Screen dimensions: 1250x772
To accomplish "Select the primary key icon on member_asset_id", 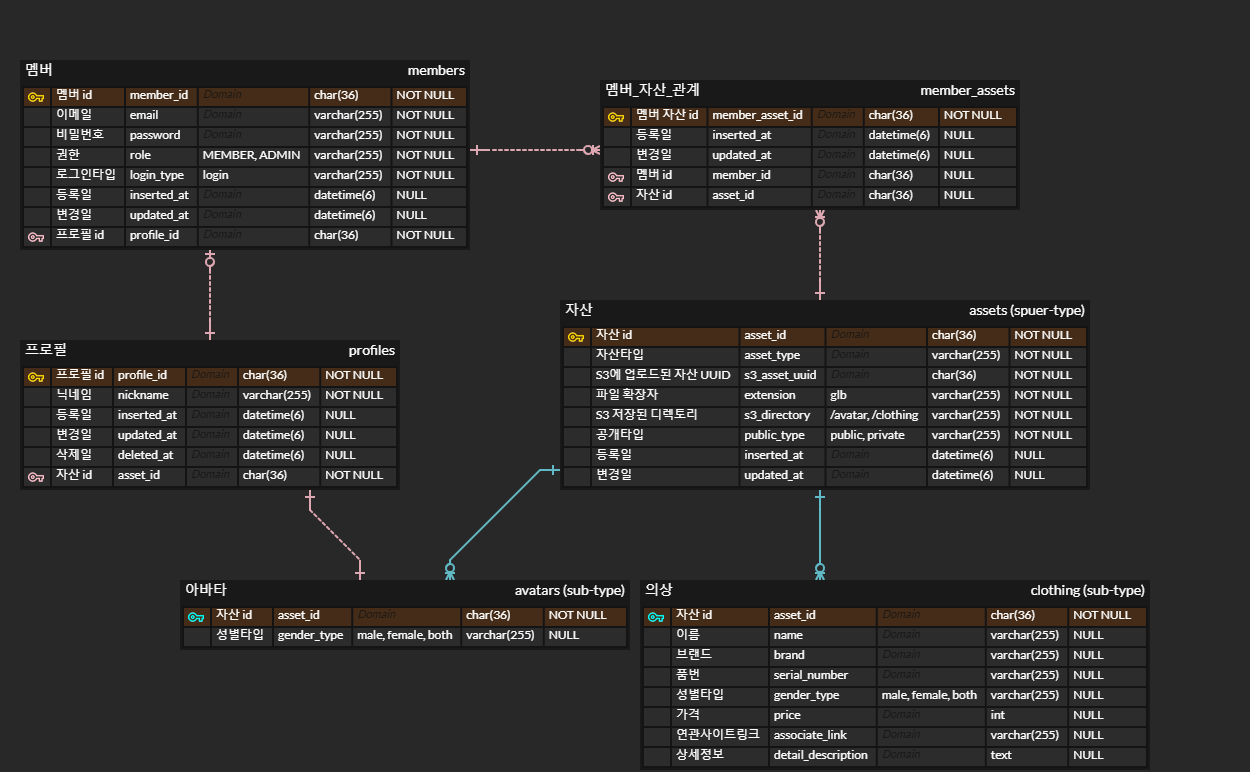I will (x=616, y=115).
